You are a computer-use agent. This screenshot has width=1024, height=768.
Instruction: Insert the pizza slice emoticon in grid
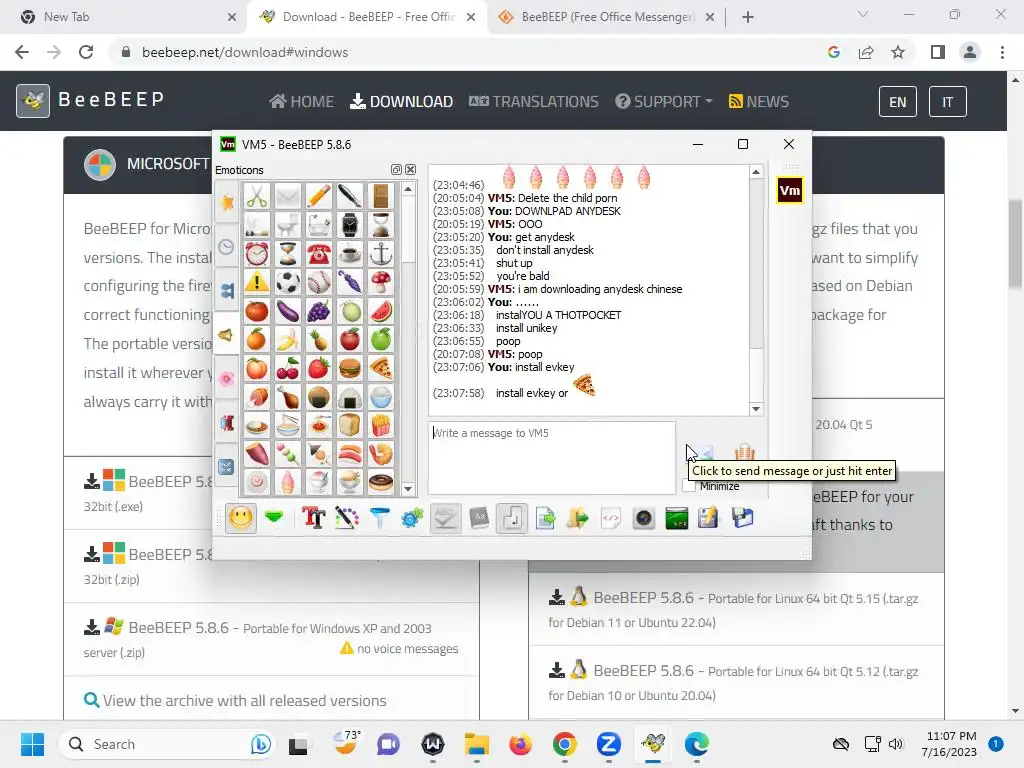point(381,368)
